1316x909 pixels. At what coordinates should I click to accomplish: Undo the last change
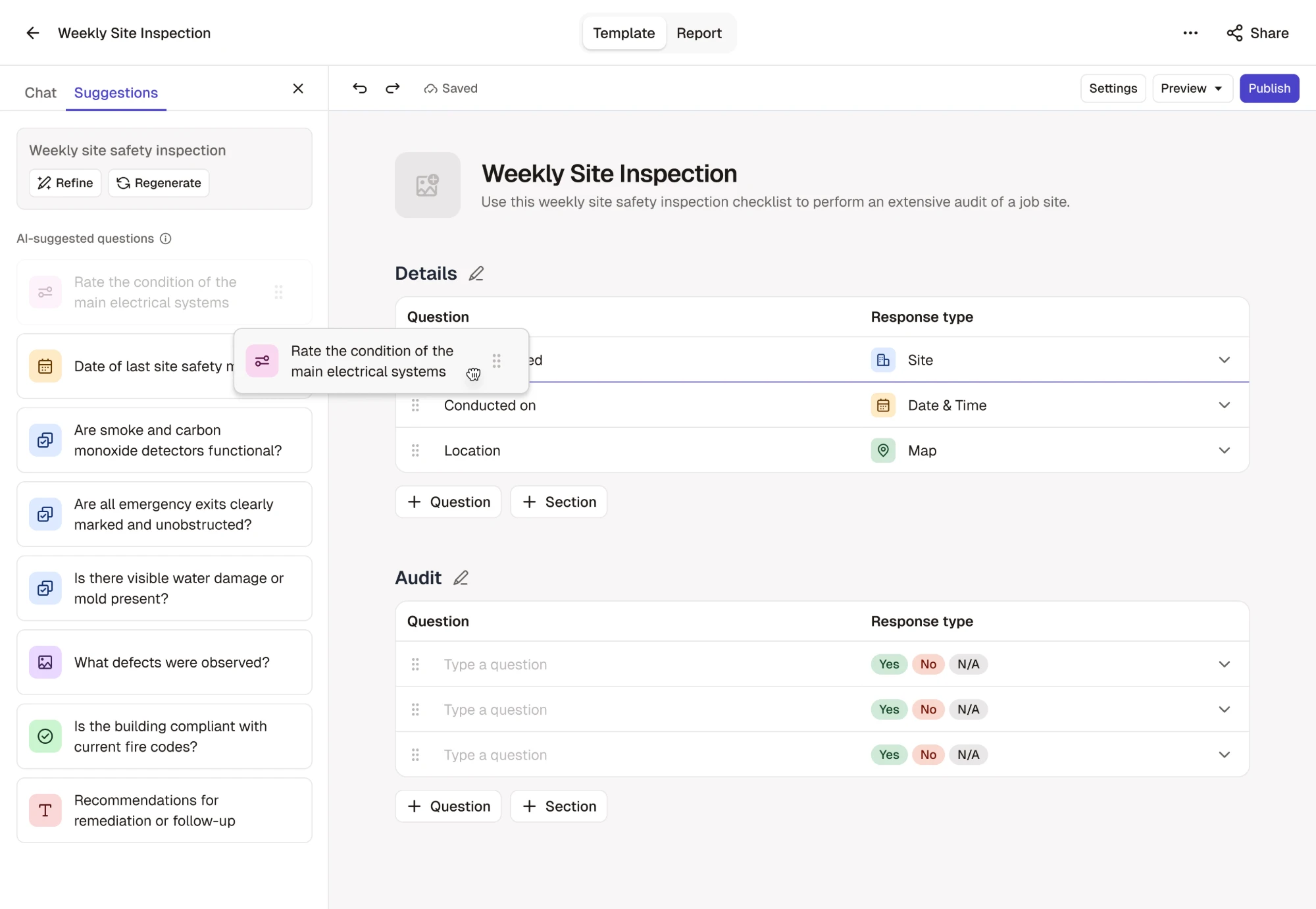[359, 88]
